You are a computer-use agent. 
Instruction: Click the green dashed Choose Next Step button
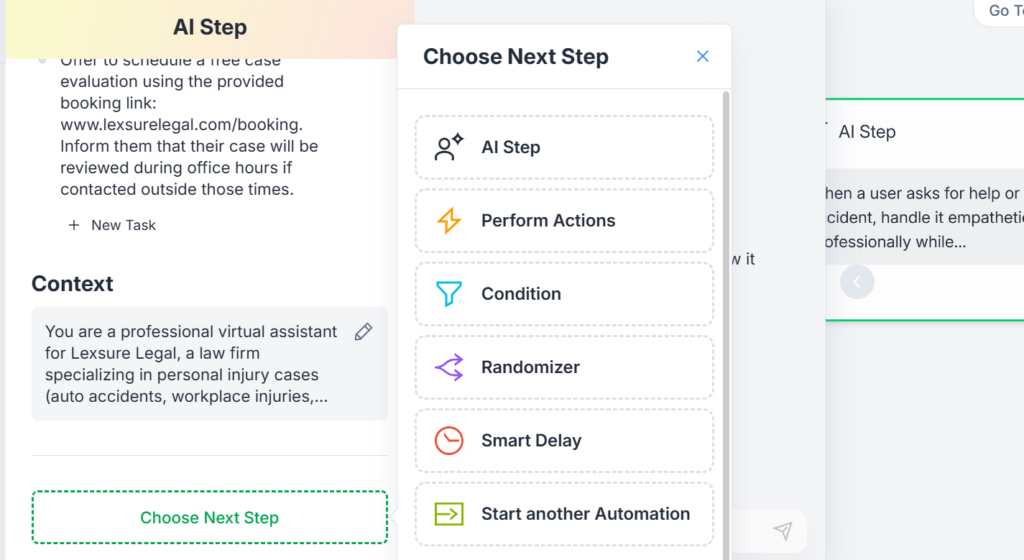click(209, 517)
